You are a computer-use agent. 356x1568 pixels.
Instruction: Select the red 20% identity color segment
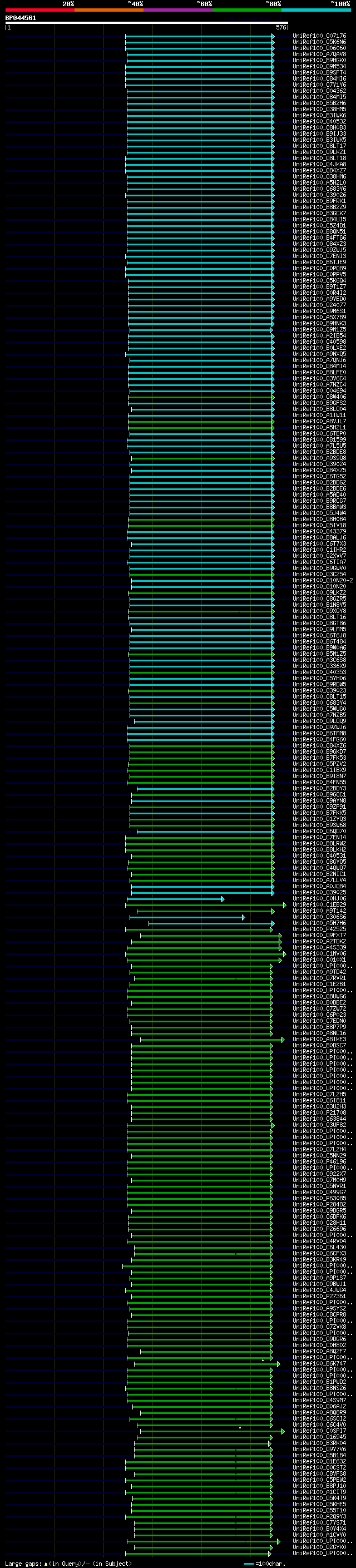pos(39,10)
